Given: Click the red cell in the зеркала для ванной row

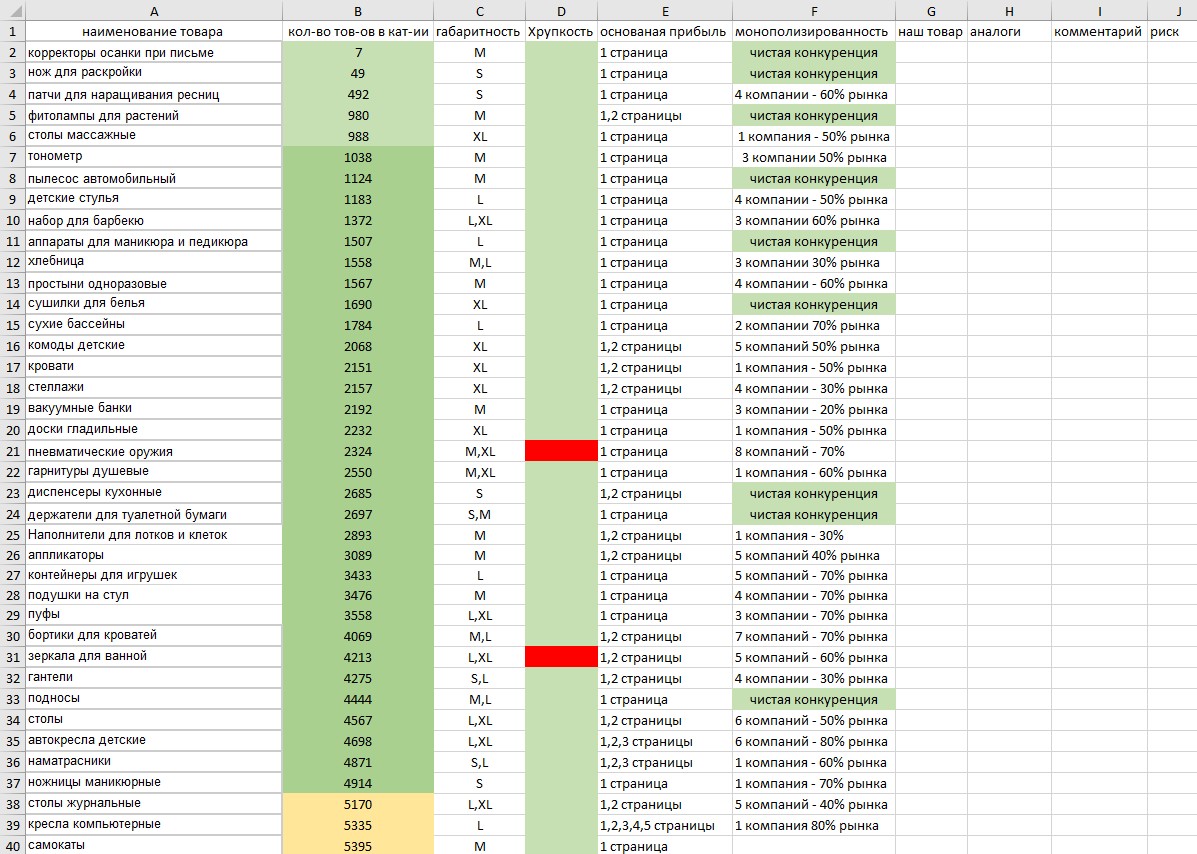Looking at the screenshot, I should click(x=560, y=657).
